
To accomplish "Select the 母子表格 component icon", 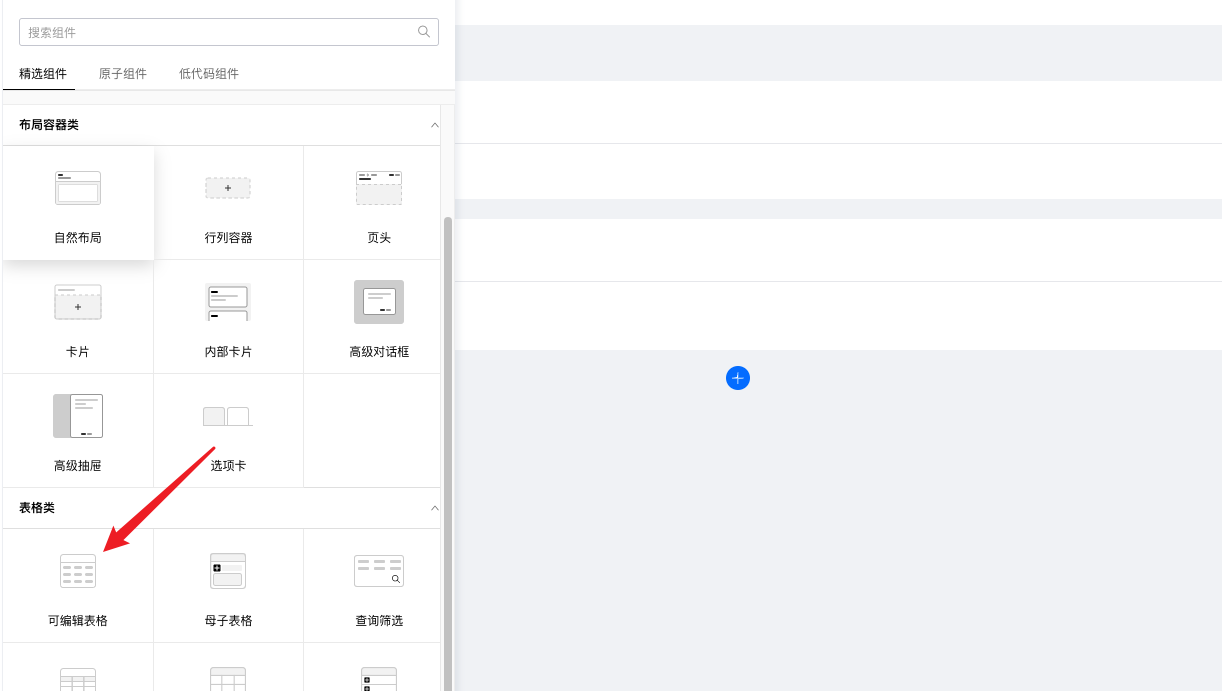I will 228,571.
